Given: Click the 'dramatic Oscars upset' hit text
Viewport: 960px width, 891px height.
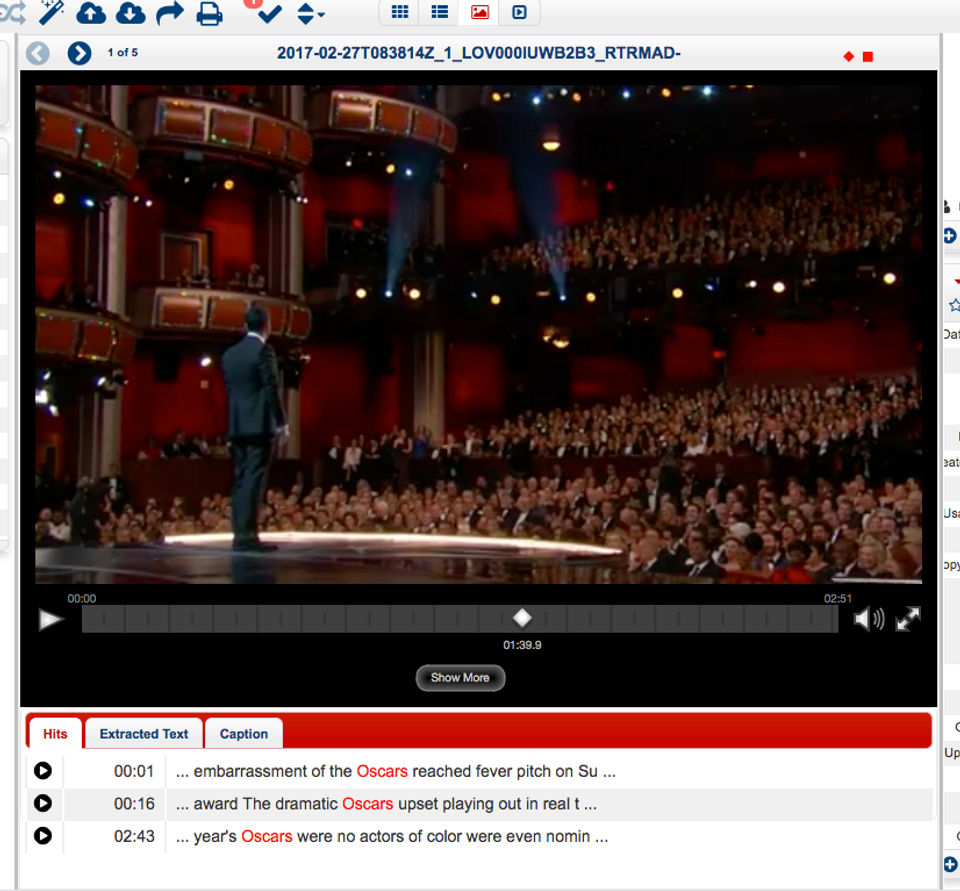Looking at the screenshot, I should pyautogui.click(x=386, y=803).
